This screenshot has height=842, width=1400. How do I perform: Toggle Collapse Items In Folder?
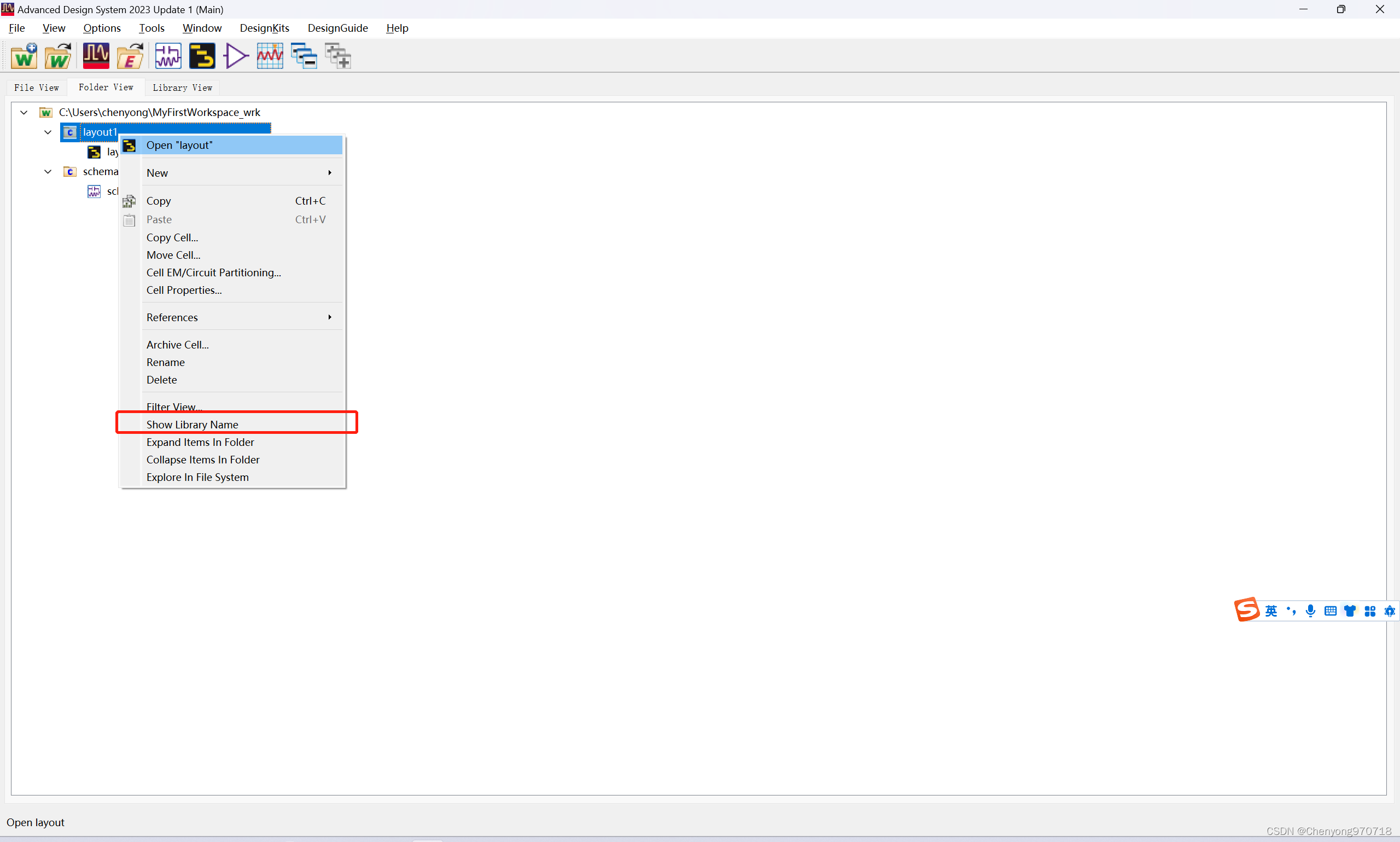202,460
